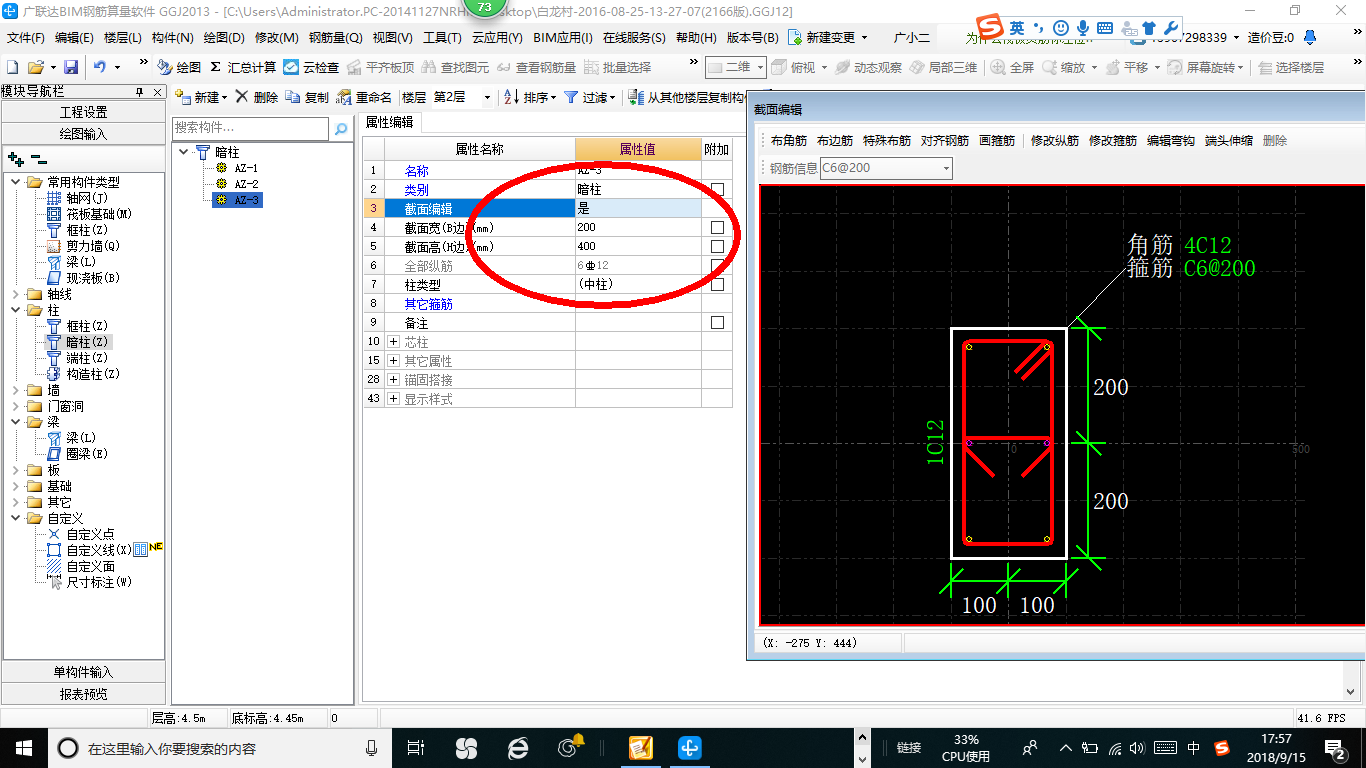
Task: Switch to the 属性编辑 tab
Action: (390, 123)
